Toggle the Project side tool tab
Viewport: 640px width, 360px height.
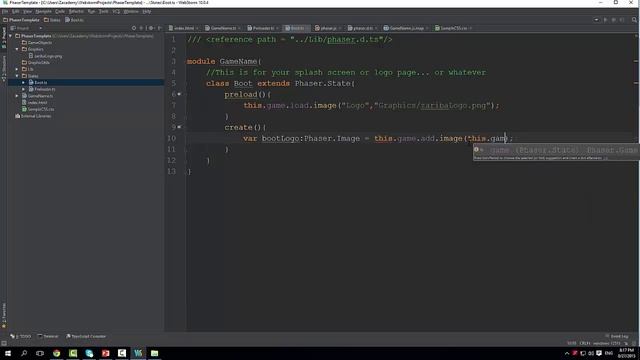click(x=4, y=38)
